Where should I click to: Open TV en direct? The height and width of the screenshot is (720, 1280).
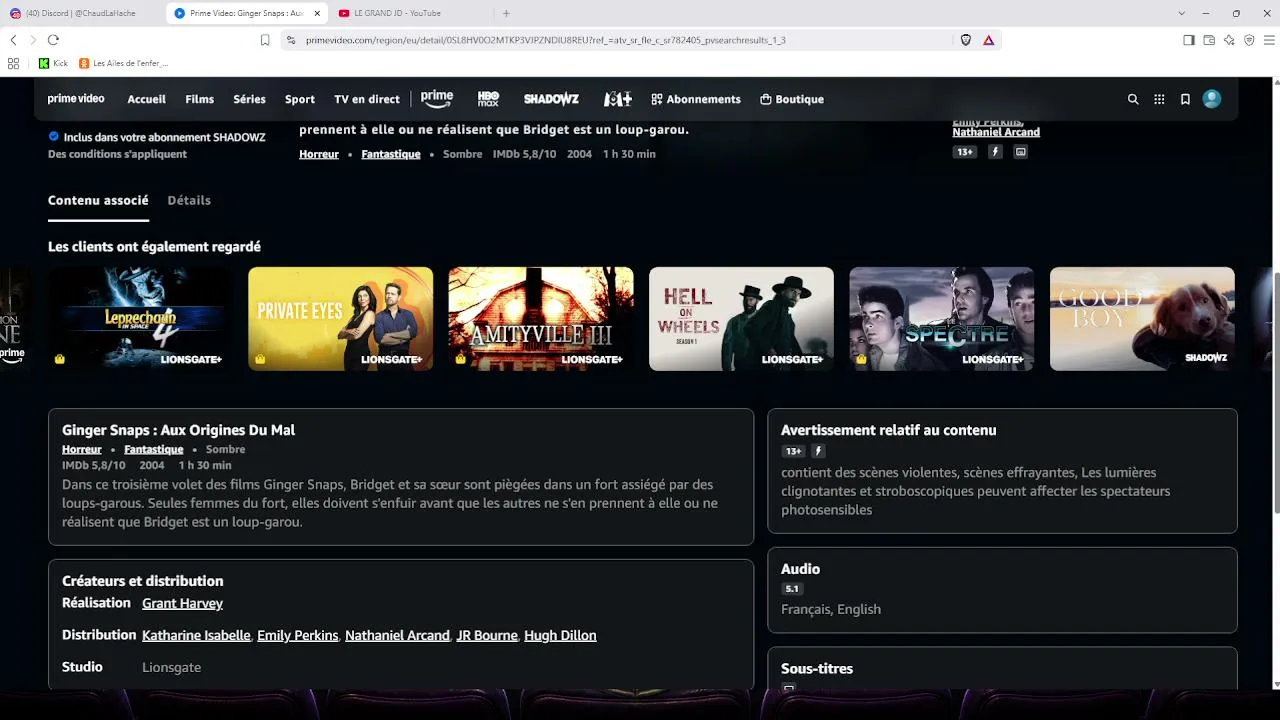pos(367,99)
